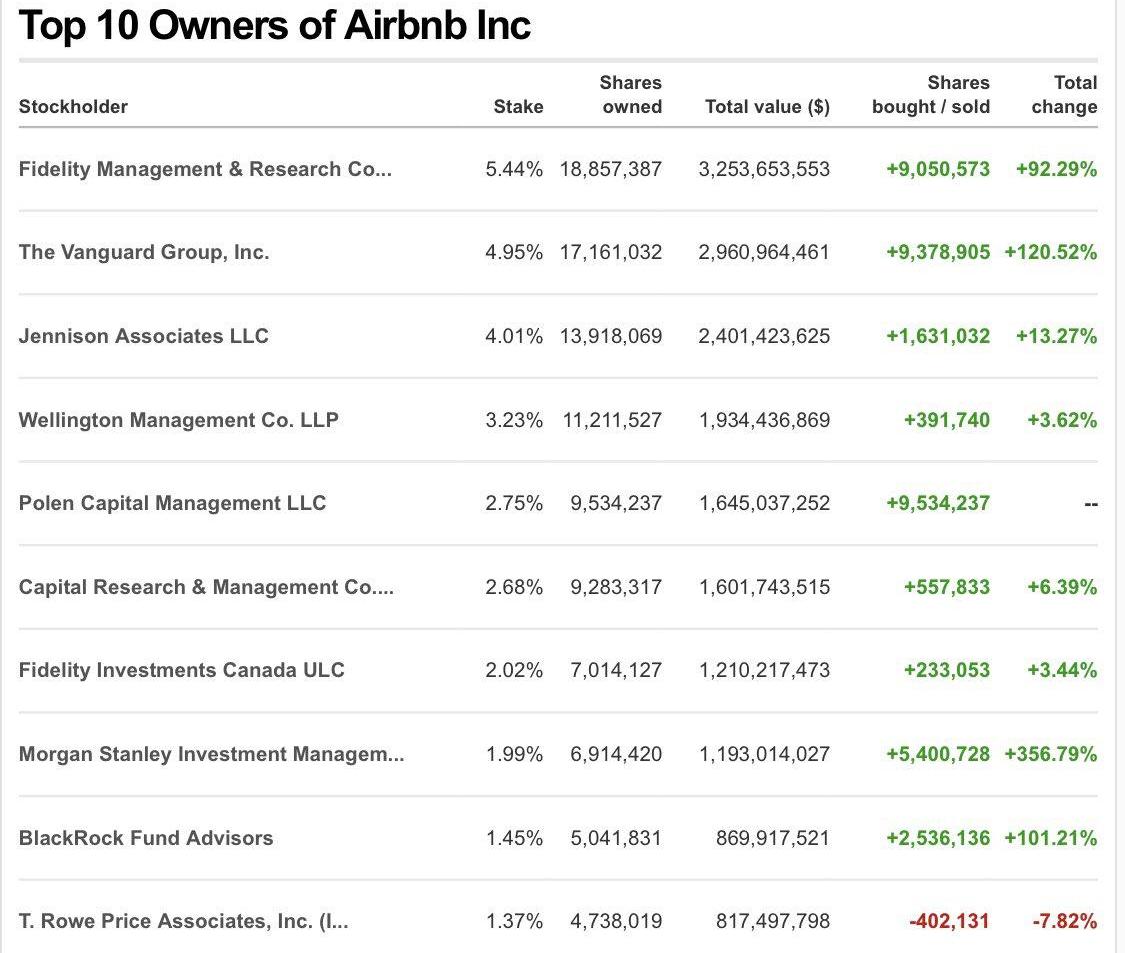Select BlackRock Fund Advisors stockholder
Screen dimensions: 1125x953
[146, 838]
